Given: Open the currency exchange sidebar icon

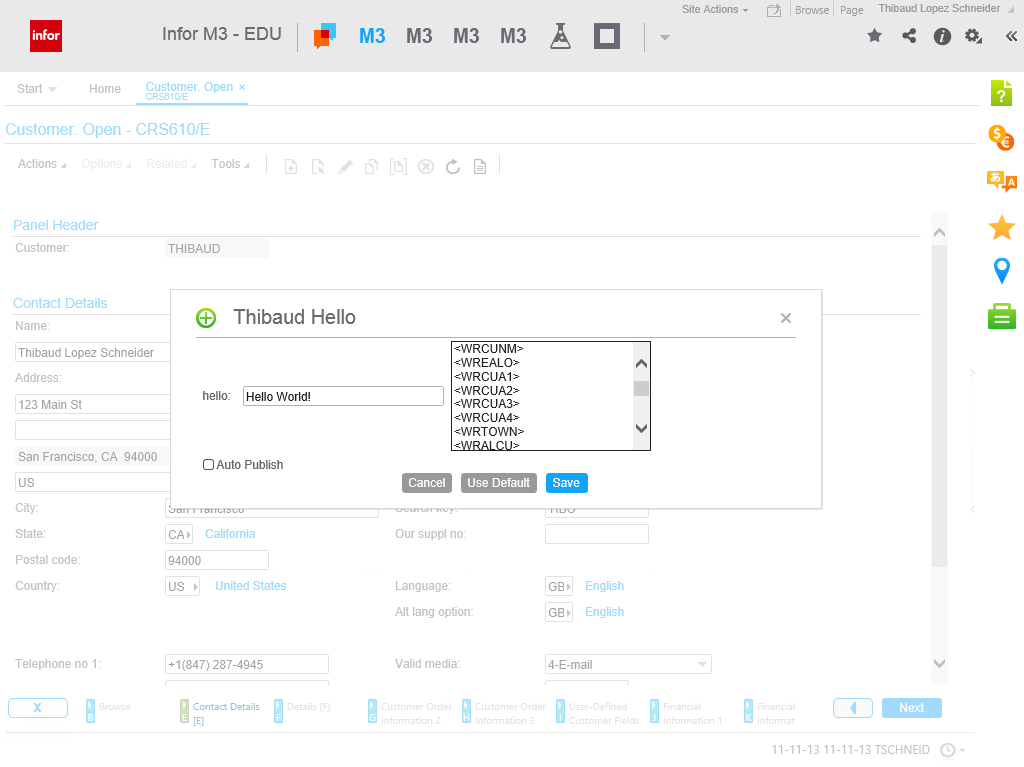Looking at the screenshot, I should point(1001,138).
